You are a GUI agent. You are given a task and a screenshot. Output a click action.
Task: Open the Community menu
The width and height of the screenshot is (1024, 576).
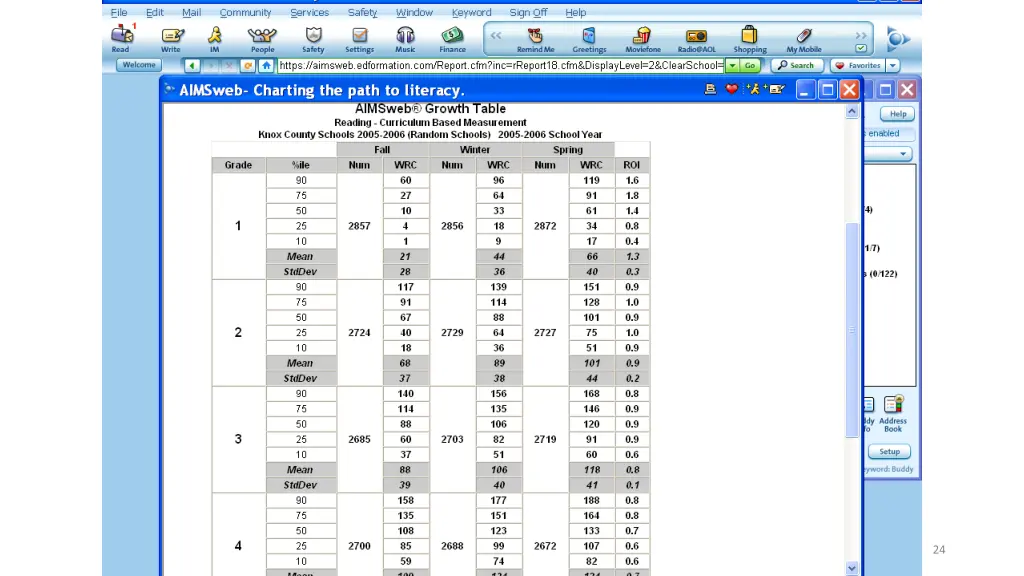(x=245, y=12)
